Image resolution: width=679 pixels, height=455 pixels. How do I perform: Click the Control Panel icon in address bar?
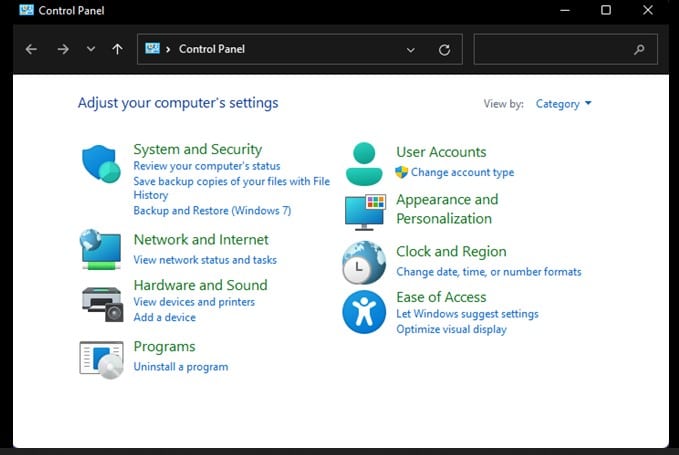[152, 48]
